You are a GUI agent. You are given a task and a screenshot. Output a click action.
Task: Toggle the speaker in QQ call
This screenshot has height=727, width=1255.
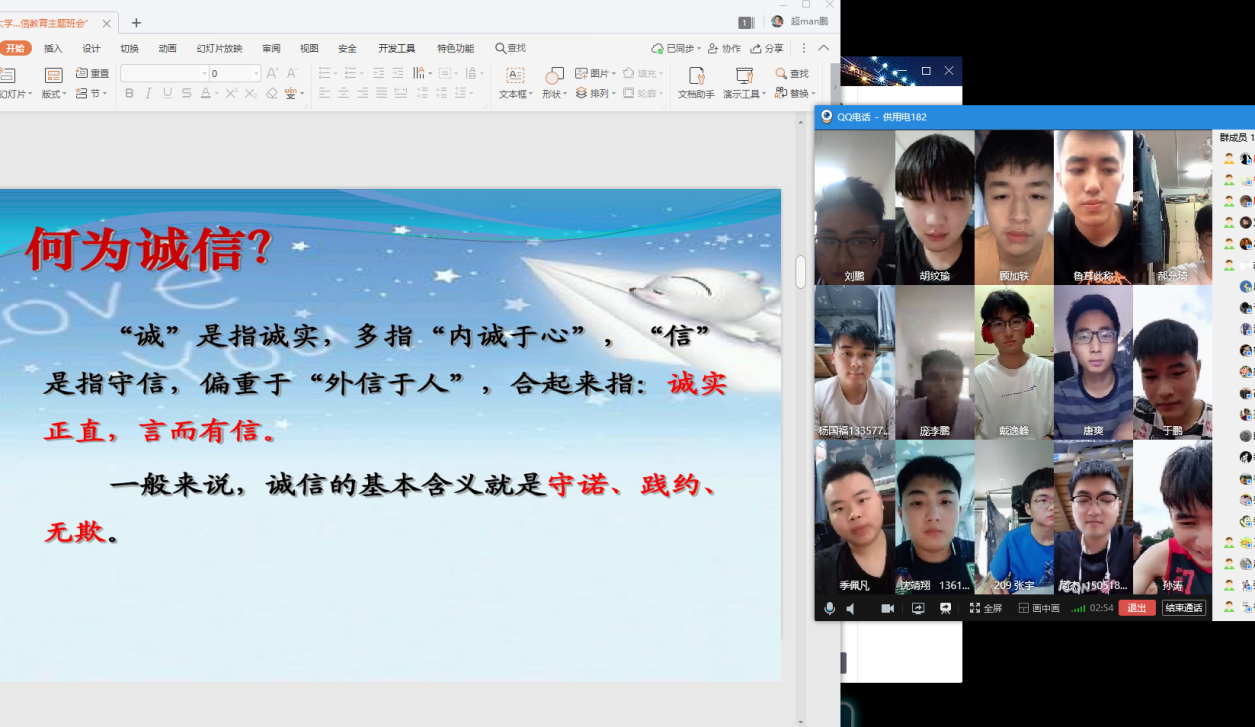[851, 608]
